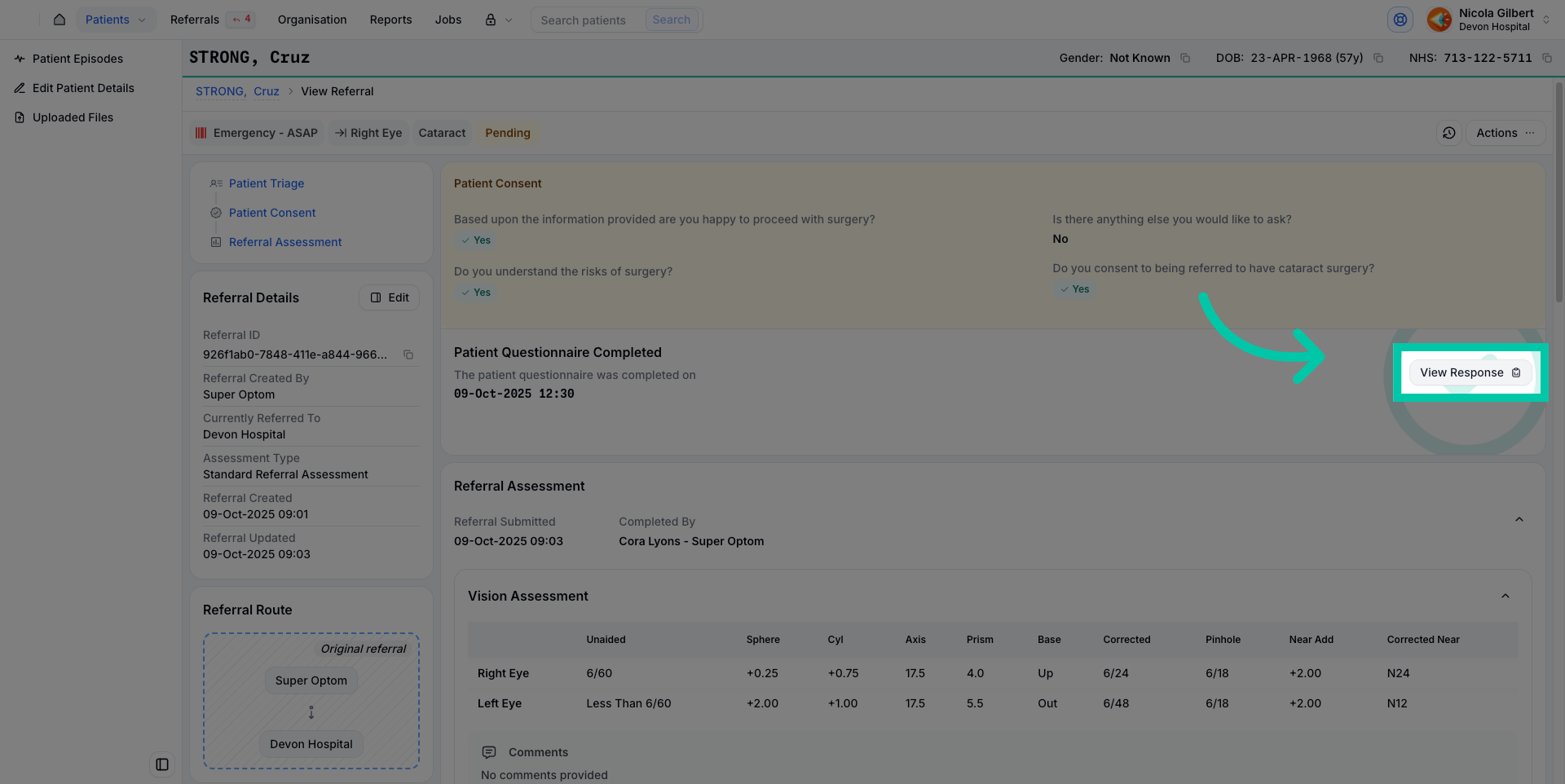Click the Cataract tag

pyautogui.click(x=442, y=133)
